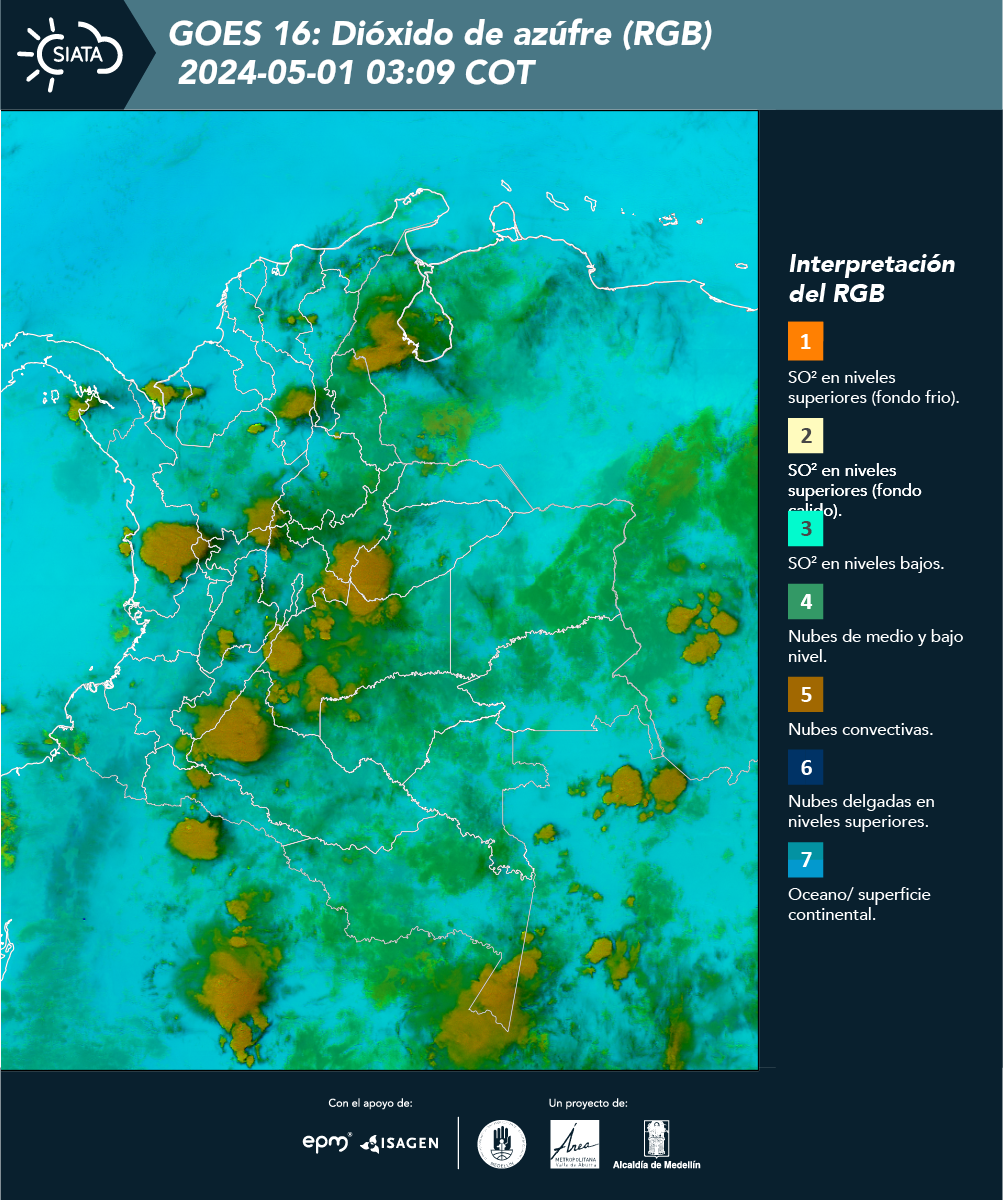
Task: Select the dark blue legend swatch numbered 6
Action: (805, 768)
